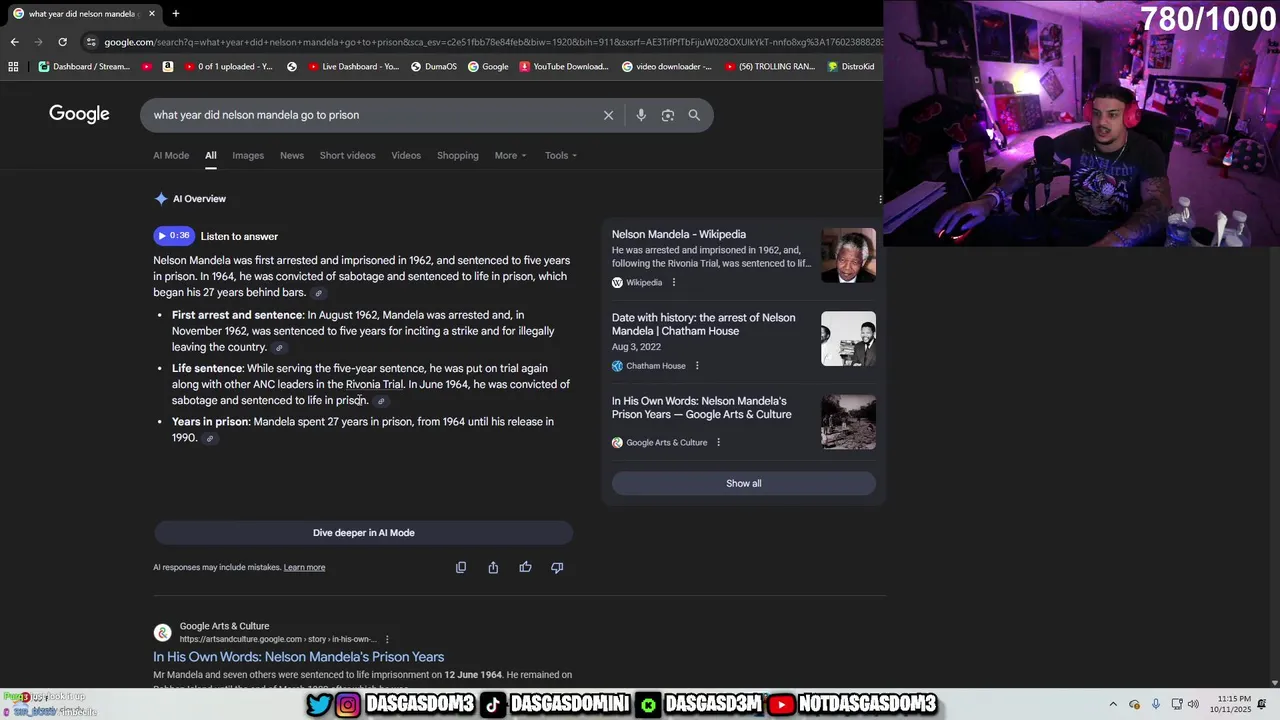
Task: Open source link after 'release in 1990'
Action: (x=209, y=438)
